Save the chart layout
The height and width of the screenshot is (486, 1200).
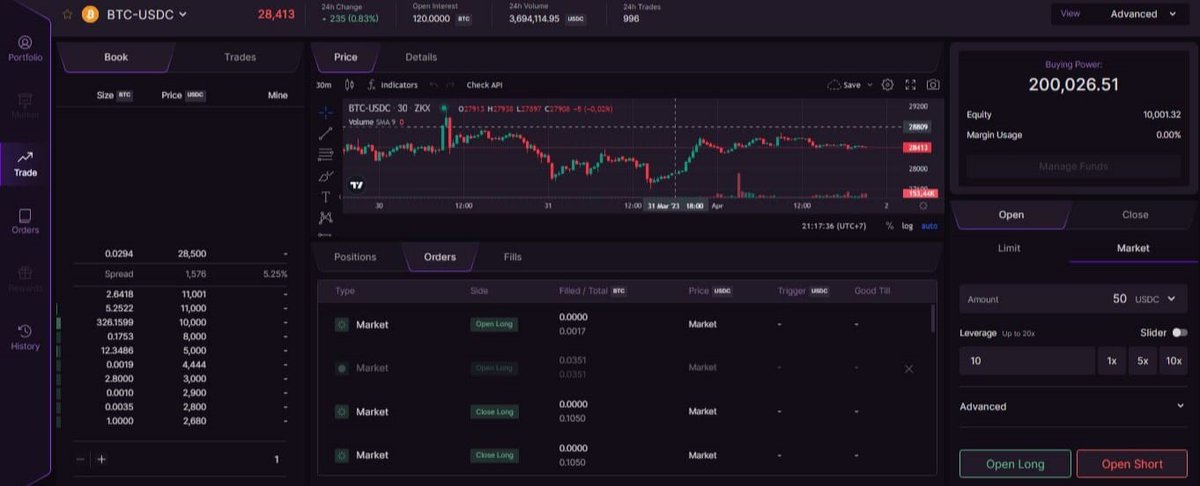[844, 85]
